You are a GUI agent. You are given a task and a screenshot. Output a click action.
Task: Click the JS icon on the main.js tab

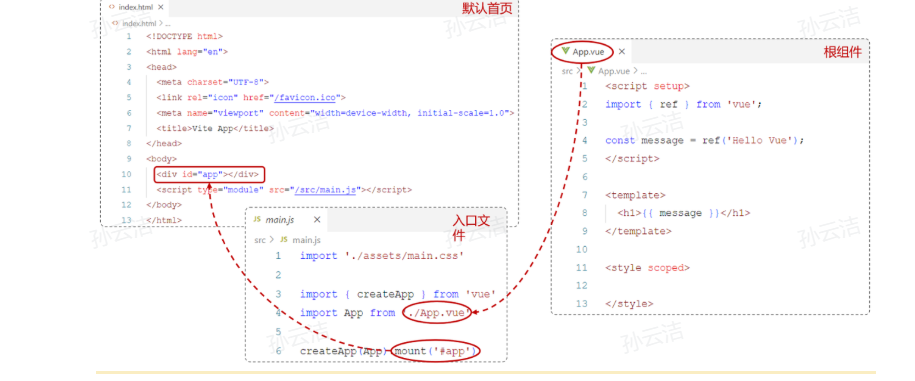257,220
